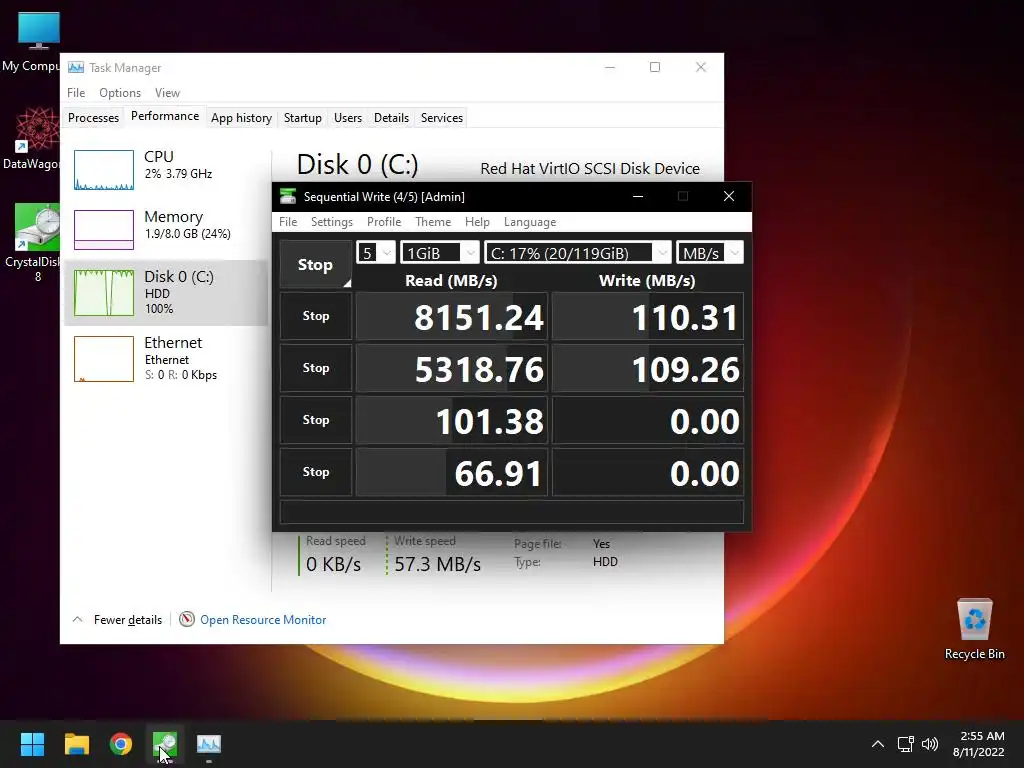Open CrystalDiskMark Settings menu

(332, 221)
